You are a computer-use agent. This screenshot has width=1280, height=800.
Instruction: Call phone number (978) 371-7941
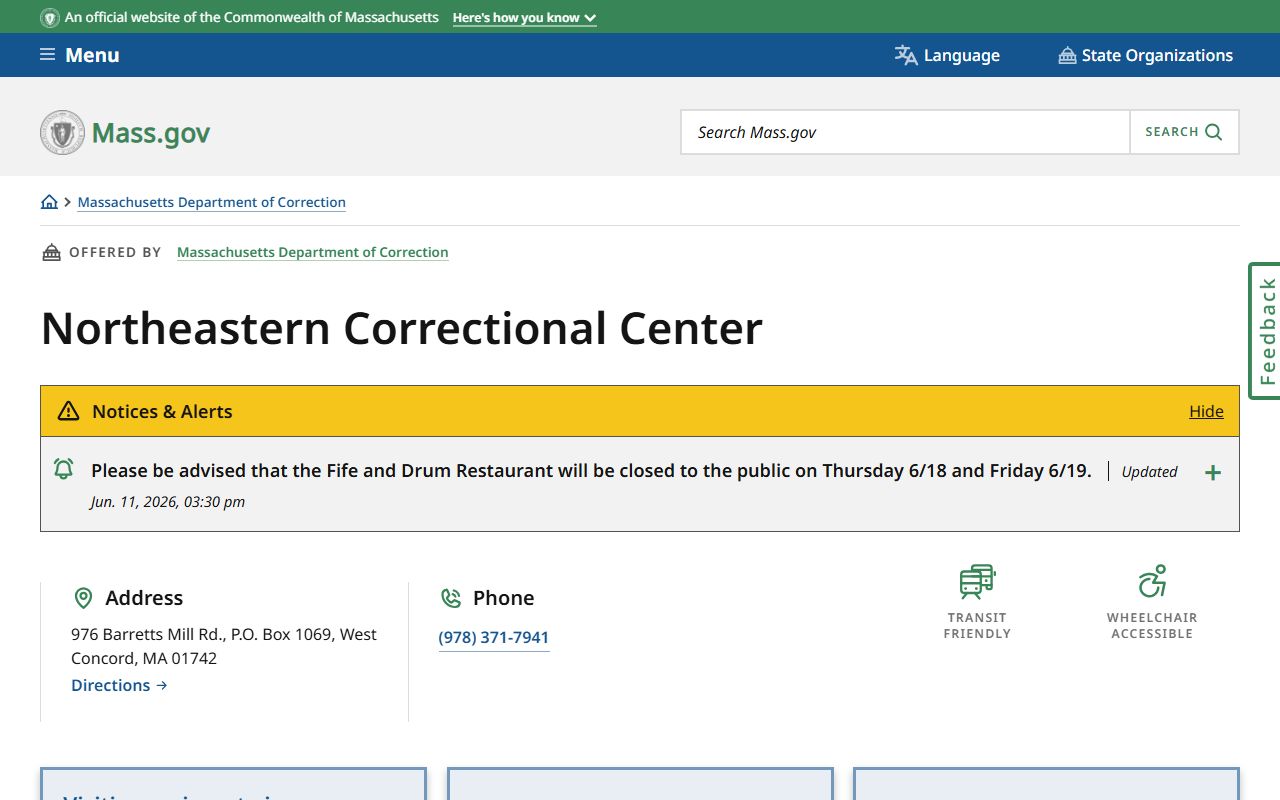[x=494, y=638]
